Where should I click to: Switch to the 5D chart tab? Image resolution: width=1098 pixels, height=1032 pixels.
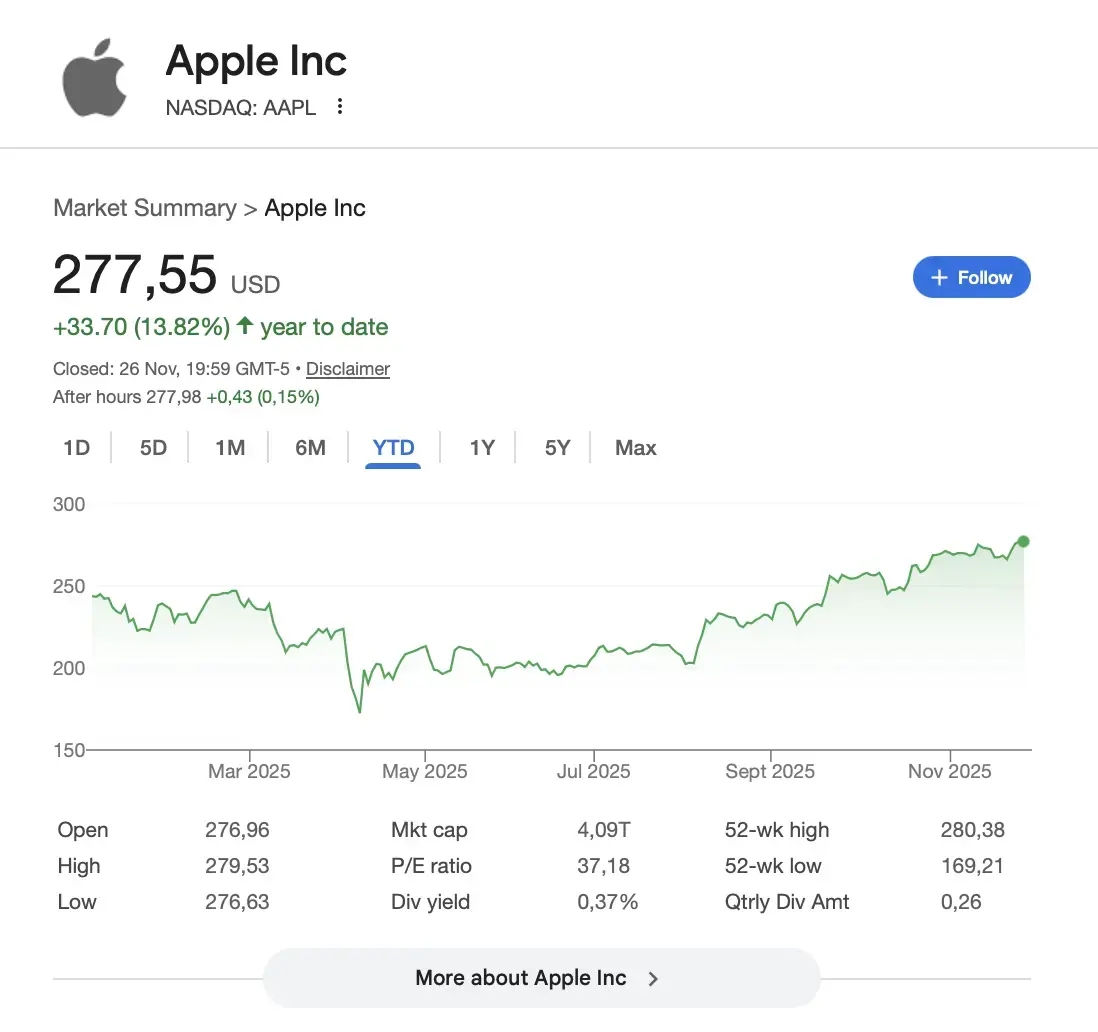coord(153,448)
